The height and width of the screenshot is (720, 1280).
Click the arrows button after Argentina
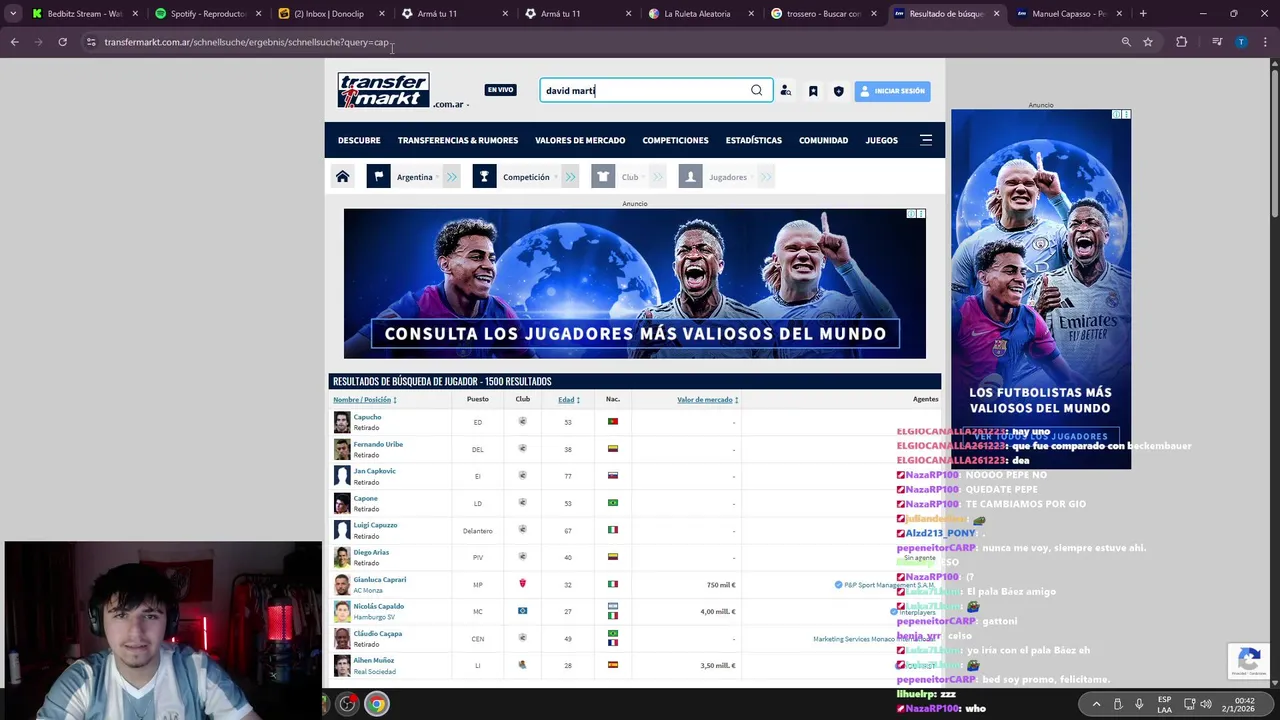tap(452, 177)
